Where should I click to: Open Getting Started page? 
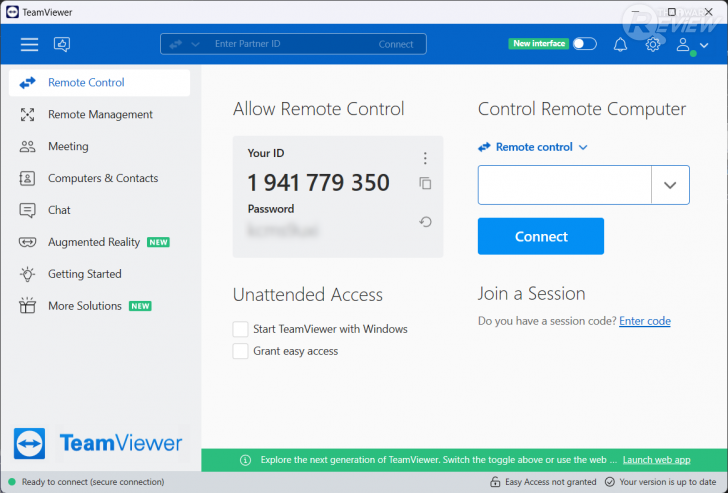[99, 274]
